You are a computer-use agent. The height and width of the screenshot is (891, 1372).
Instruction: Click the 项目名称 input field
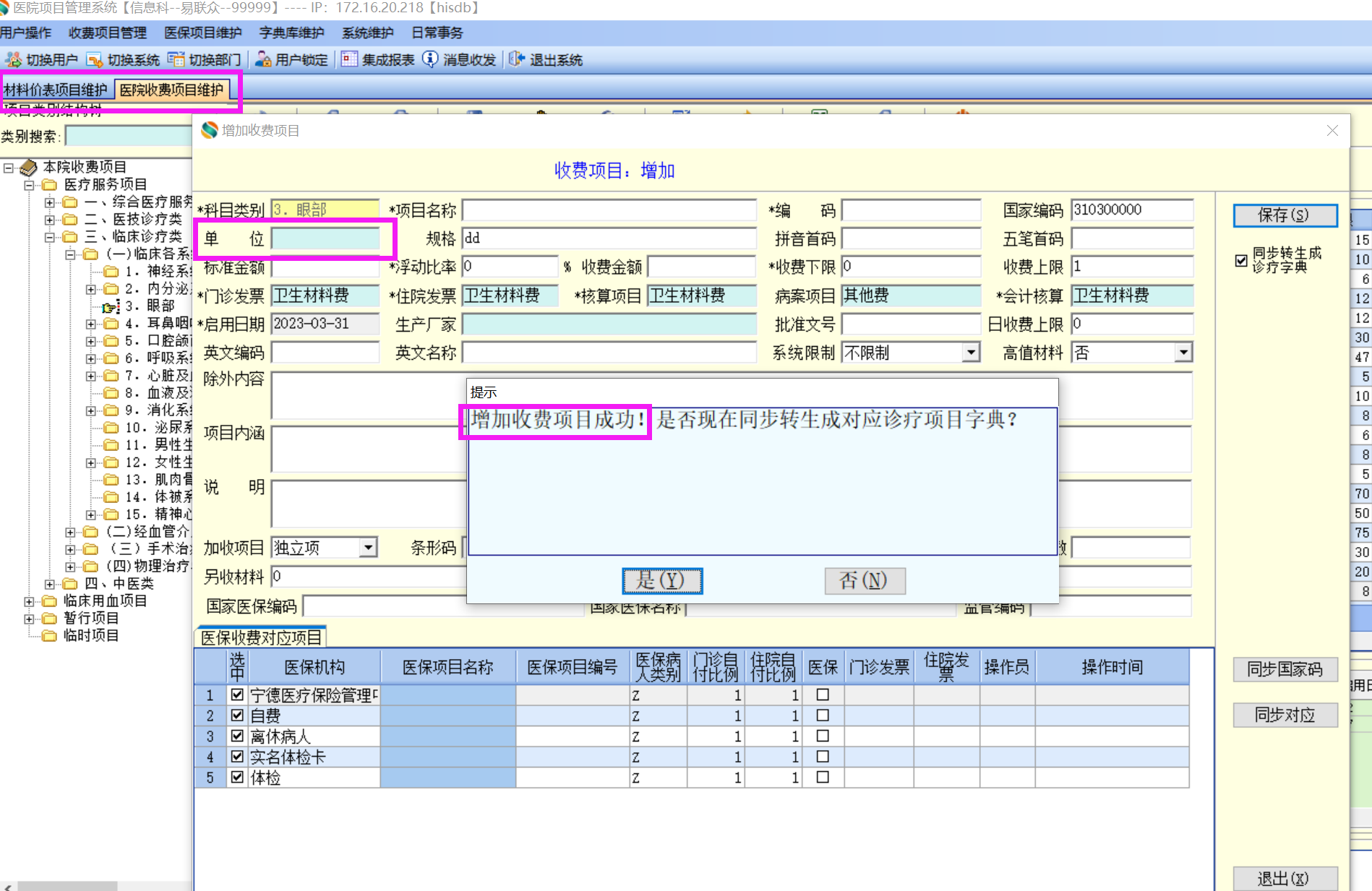[609, 210]
